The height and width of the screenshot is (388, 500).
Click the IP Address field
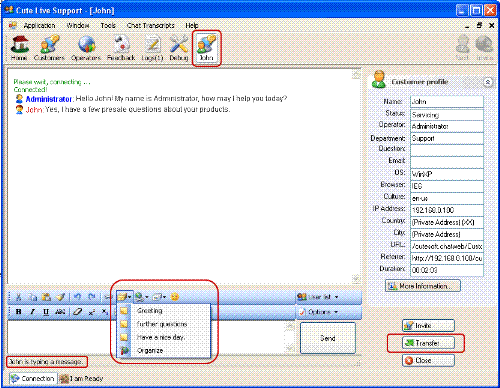[447, 210]
